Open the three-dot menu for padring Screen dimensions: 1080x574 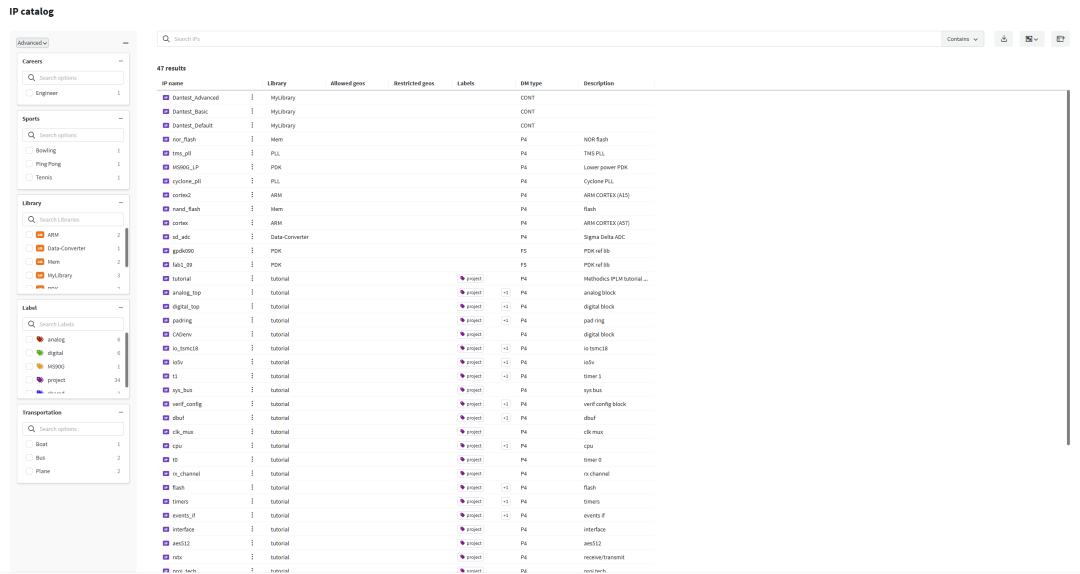click(x=252, y=320)
